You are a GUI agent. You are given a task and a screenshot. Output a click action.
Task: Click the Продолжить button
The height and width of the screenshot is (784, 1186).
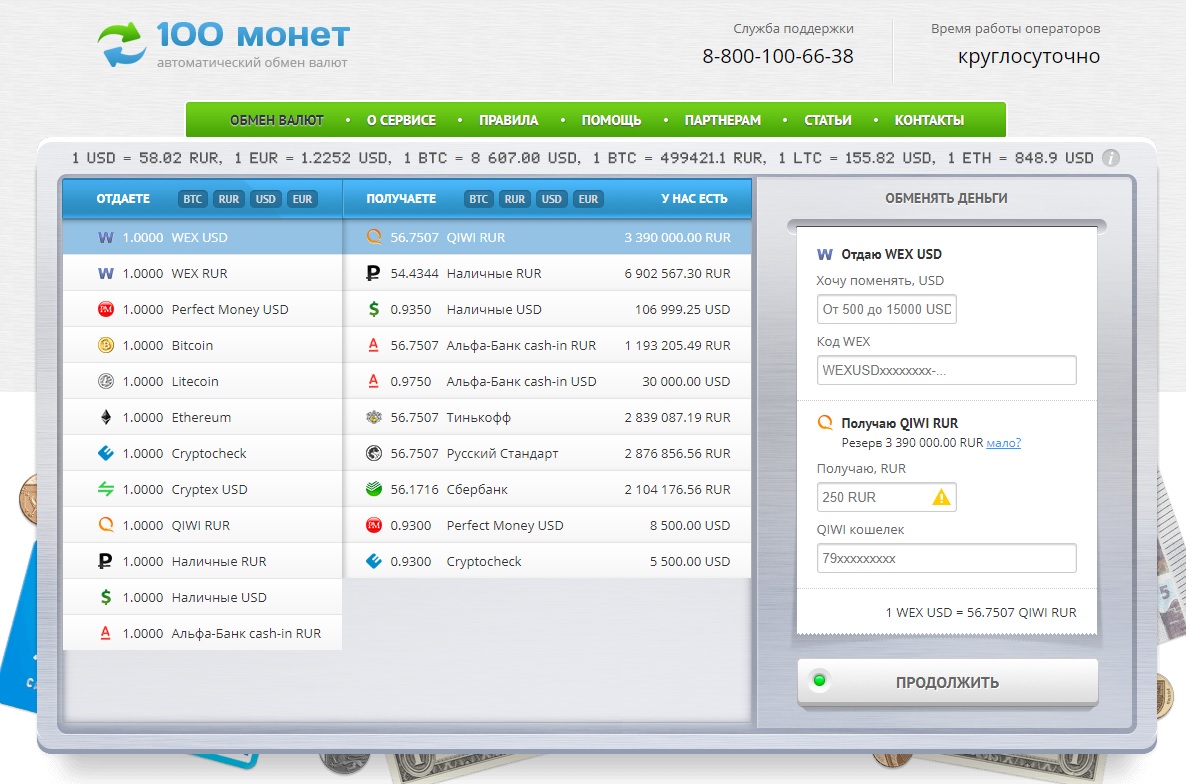click(948, 683)
